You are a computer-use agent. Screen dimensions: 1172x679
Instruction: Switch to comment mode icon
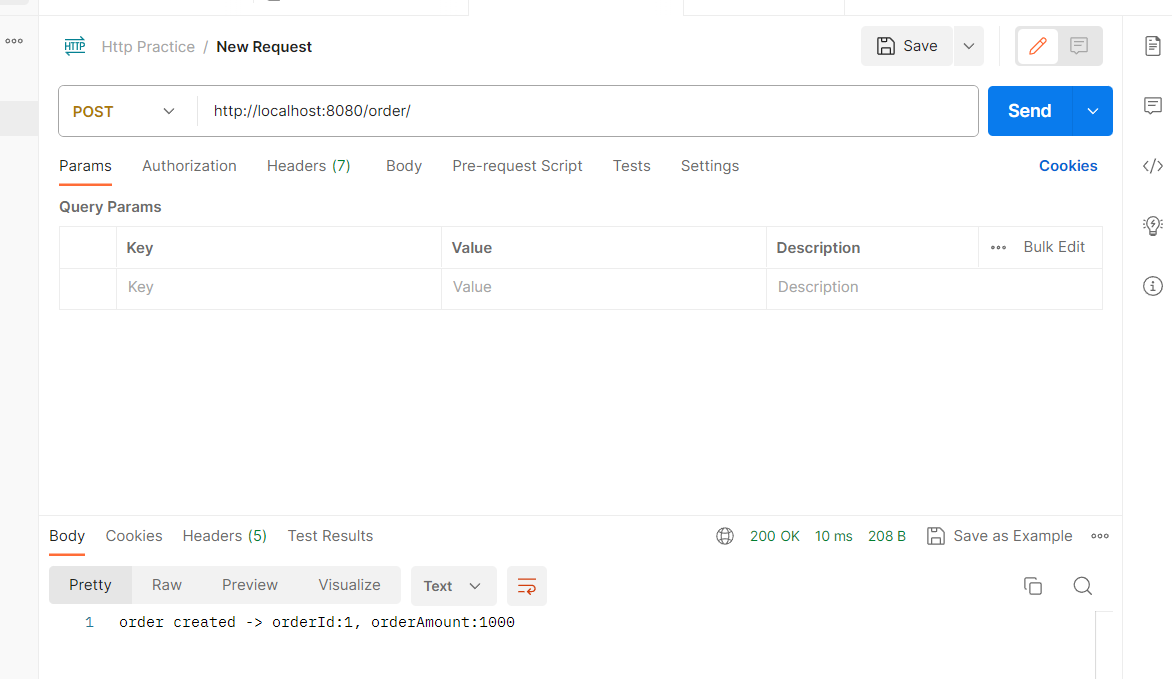[1079, 46]
